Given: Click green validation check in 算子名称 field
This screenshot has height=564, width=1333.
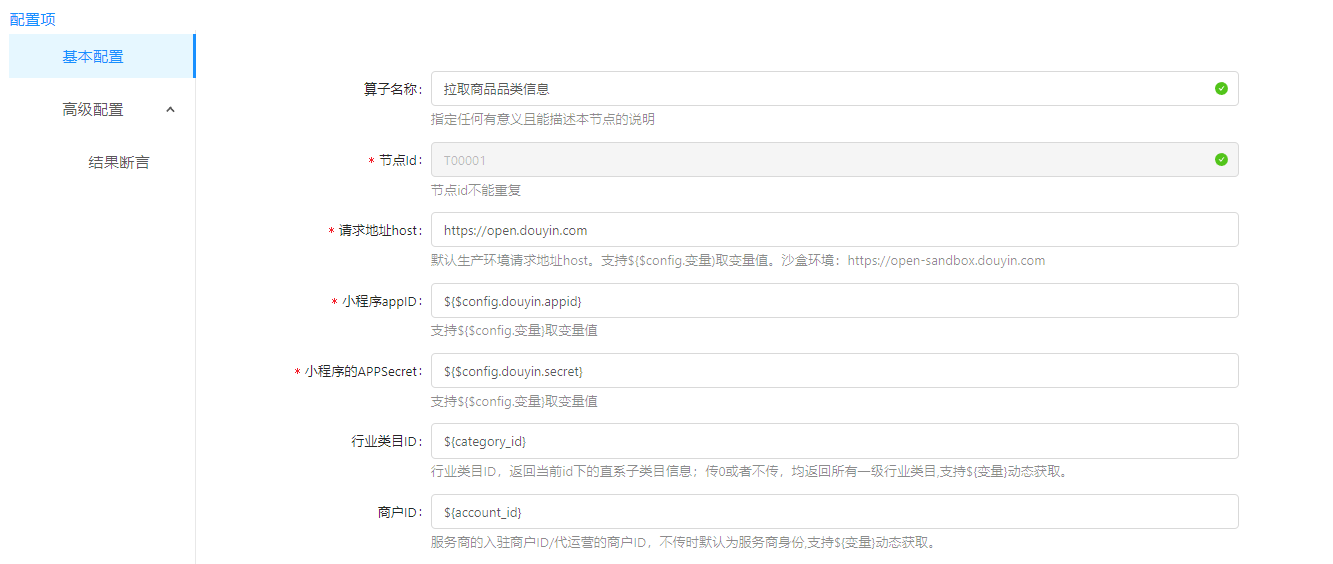Looking at the screenshot, I should pos(1221,89).
